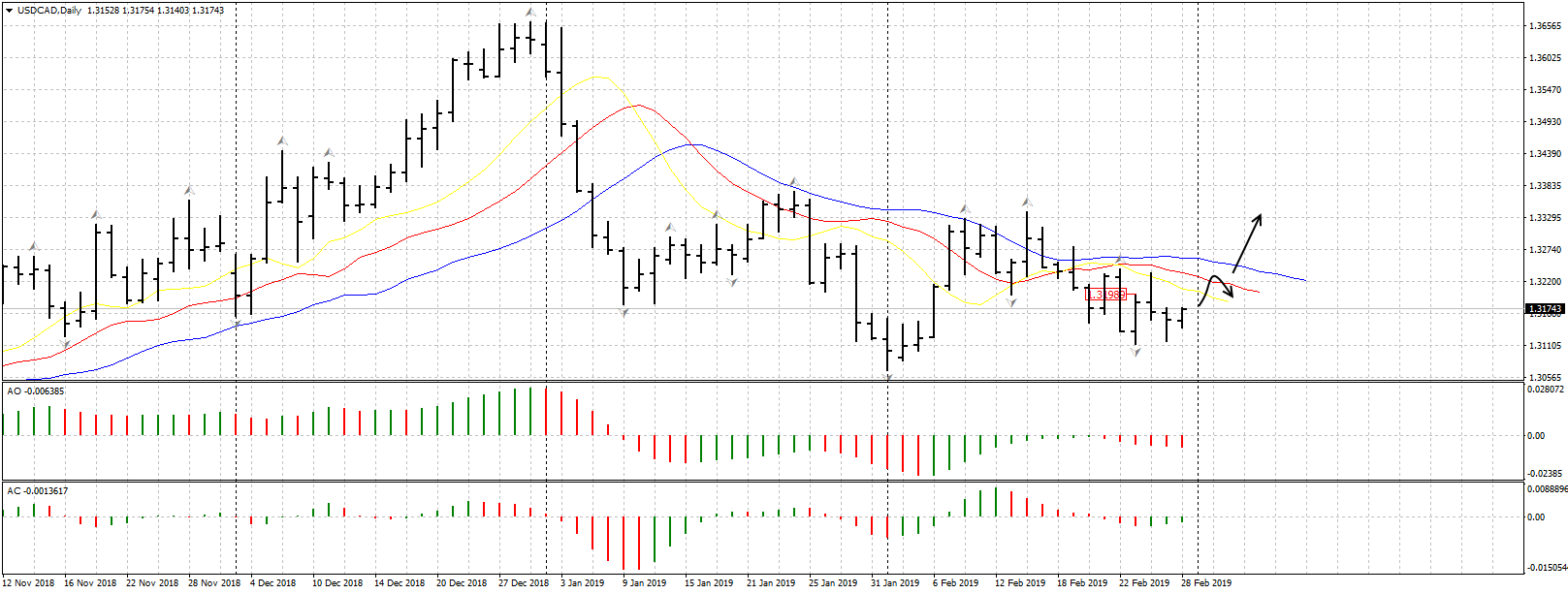The image size is (1568, 594).
Task: Click the up fractal above the 12 Feb 2019 high
Action: coord(1026,202)
